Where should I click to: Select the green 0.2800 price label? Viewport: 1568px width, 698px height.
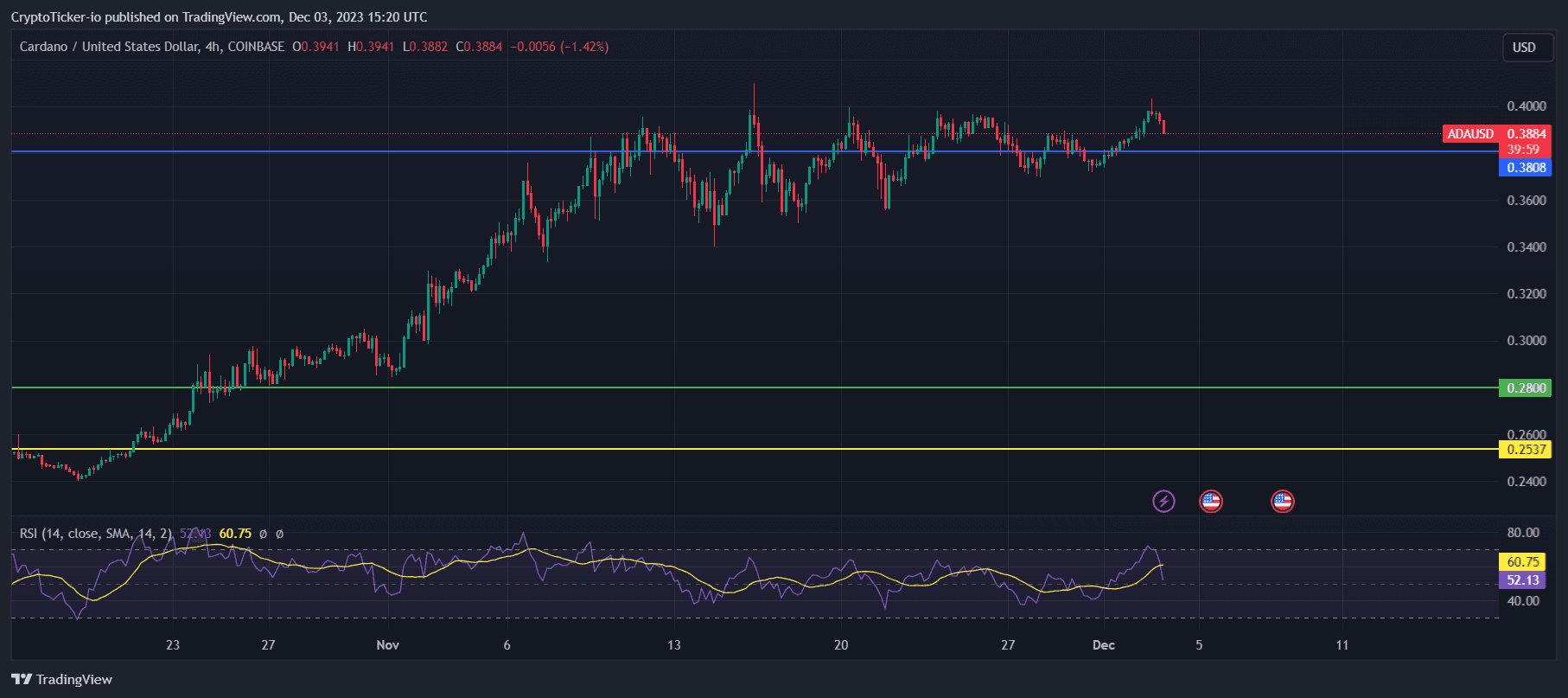pyautogui.click(x=1525, y=387)
